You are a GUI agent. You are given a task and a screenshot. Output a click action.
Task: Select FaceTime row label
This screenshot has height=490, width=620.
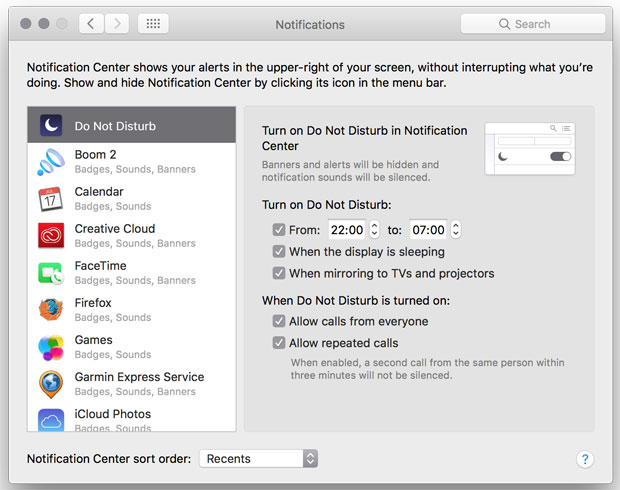(x=100, y=266)
